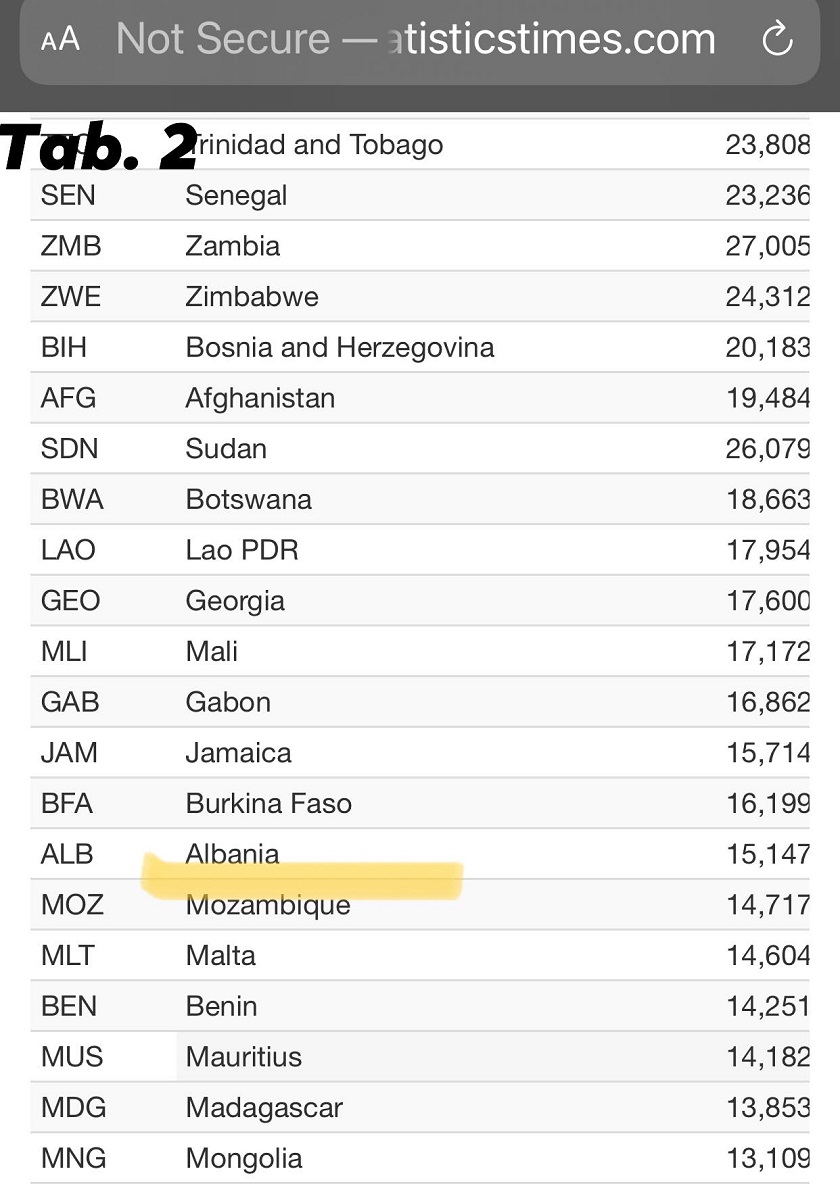Tap the reload page icon
This screenshot has width=840, height=1184.
pyautogui.click(x=777, y=39)
